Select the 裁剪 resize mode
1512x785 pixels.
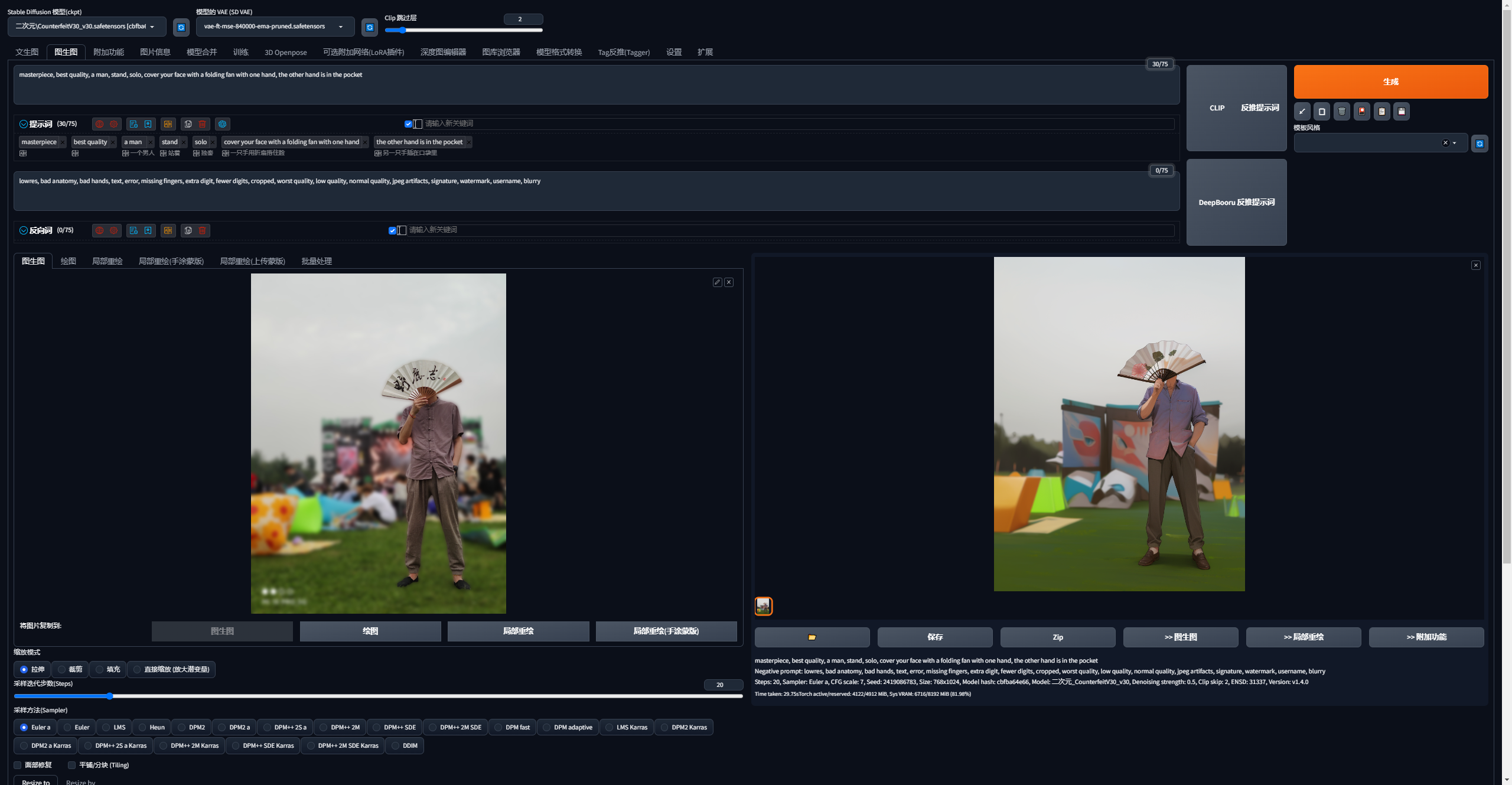click(62, 669)
